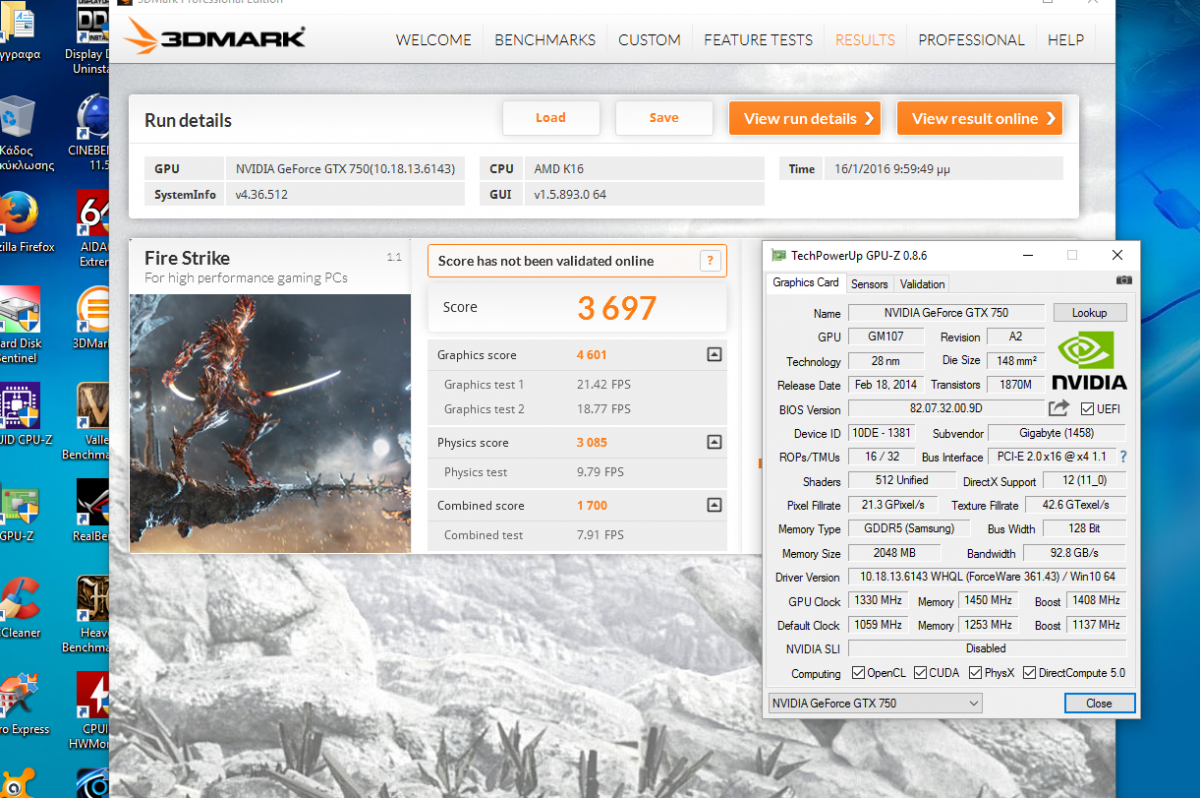Click the Load button
The height and width of the screenshot is (798, 1200).
click(x=551, y=118)
